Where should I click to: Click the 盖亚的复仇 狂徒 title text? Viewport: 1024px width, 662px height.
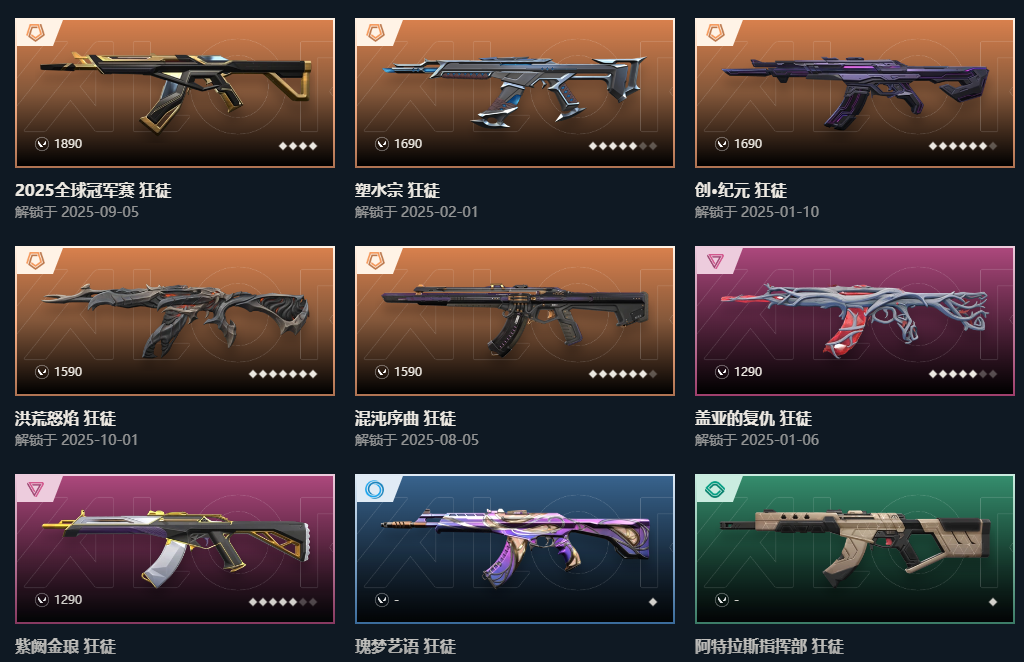coord(753,418)
